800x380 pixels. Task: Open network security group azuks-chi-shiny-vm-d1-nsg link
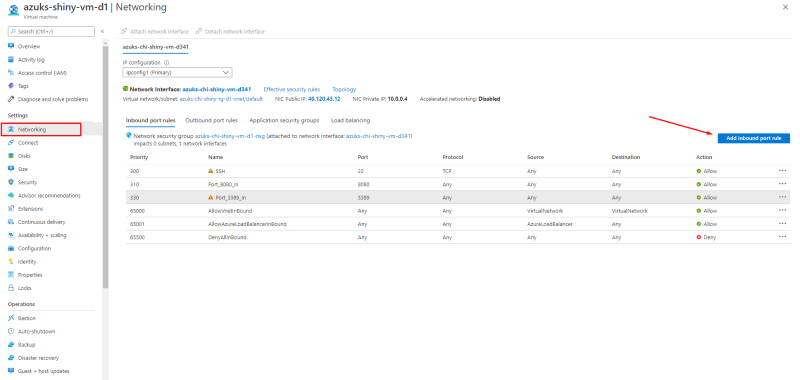230,136
